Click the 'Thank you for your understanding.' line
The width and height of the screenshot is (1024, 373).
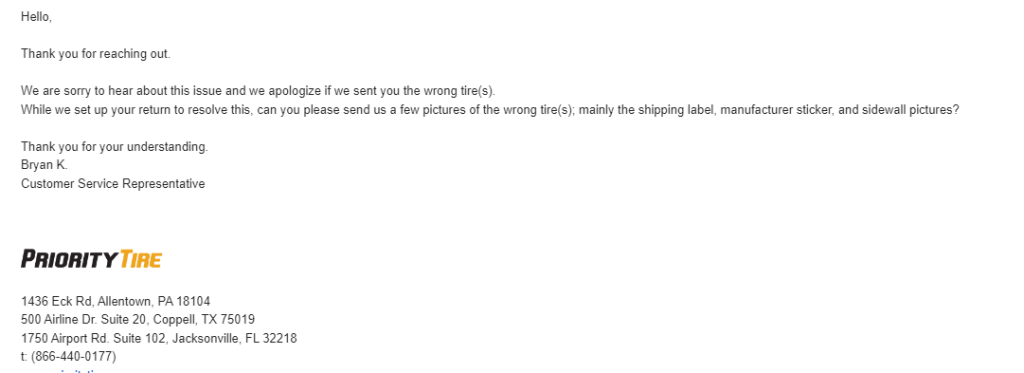(x=114, y=147)
